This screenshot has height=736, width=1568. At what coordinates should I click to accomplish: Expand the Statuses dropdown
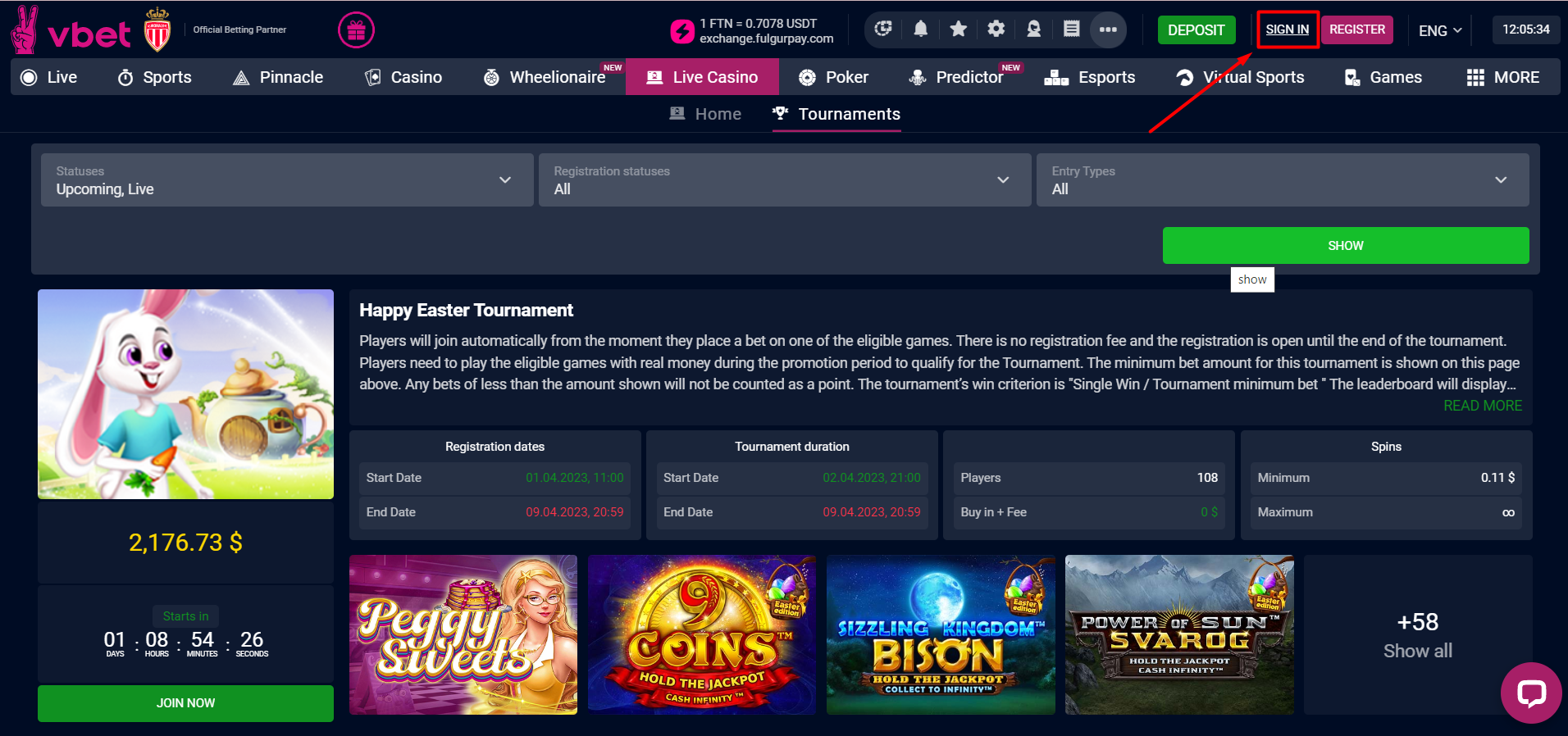[287, 179]
